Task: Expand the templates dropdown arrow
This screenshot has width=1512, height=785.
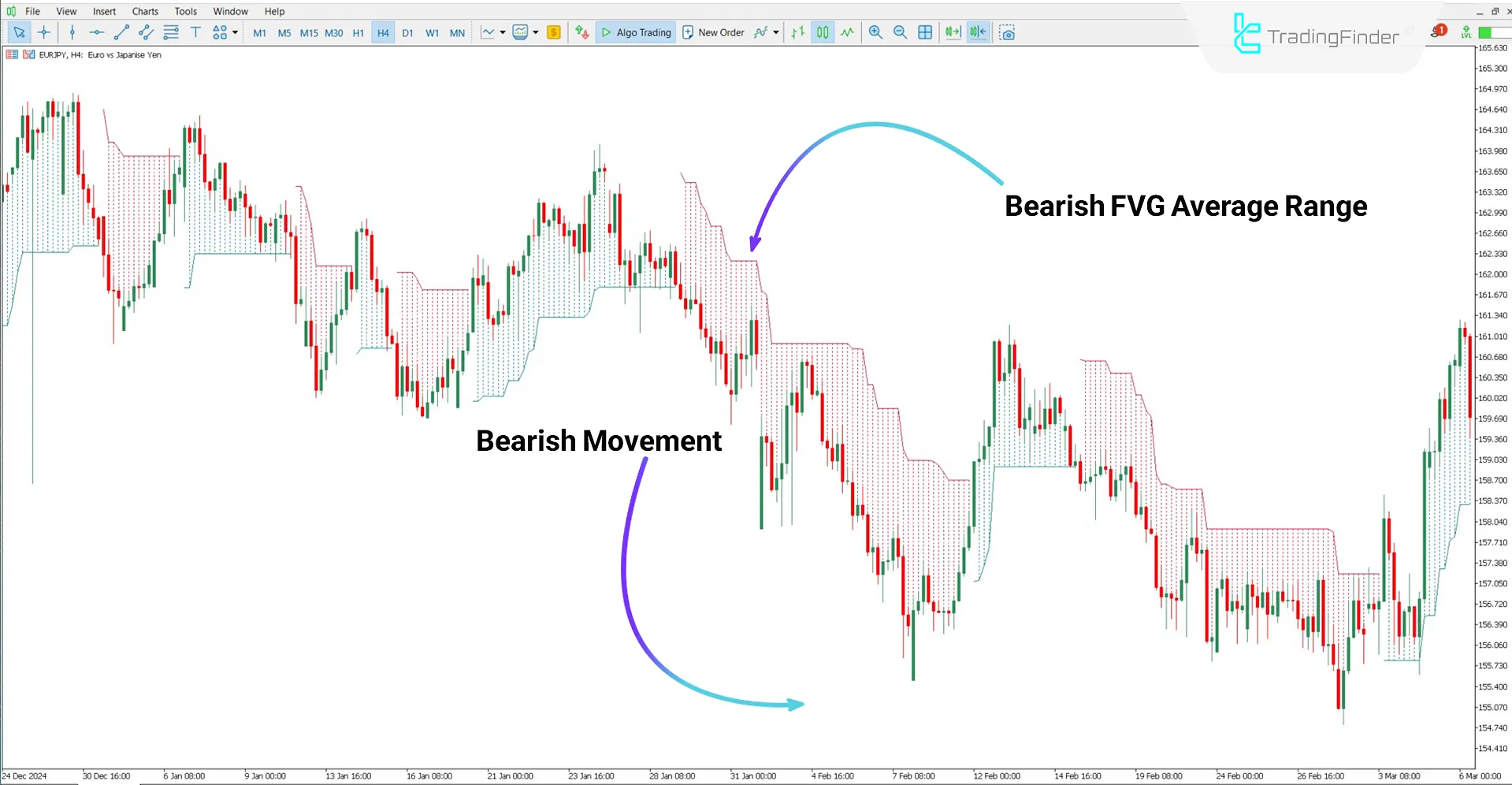Action: 536,32
